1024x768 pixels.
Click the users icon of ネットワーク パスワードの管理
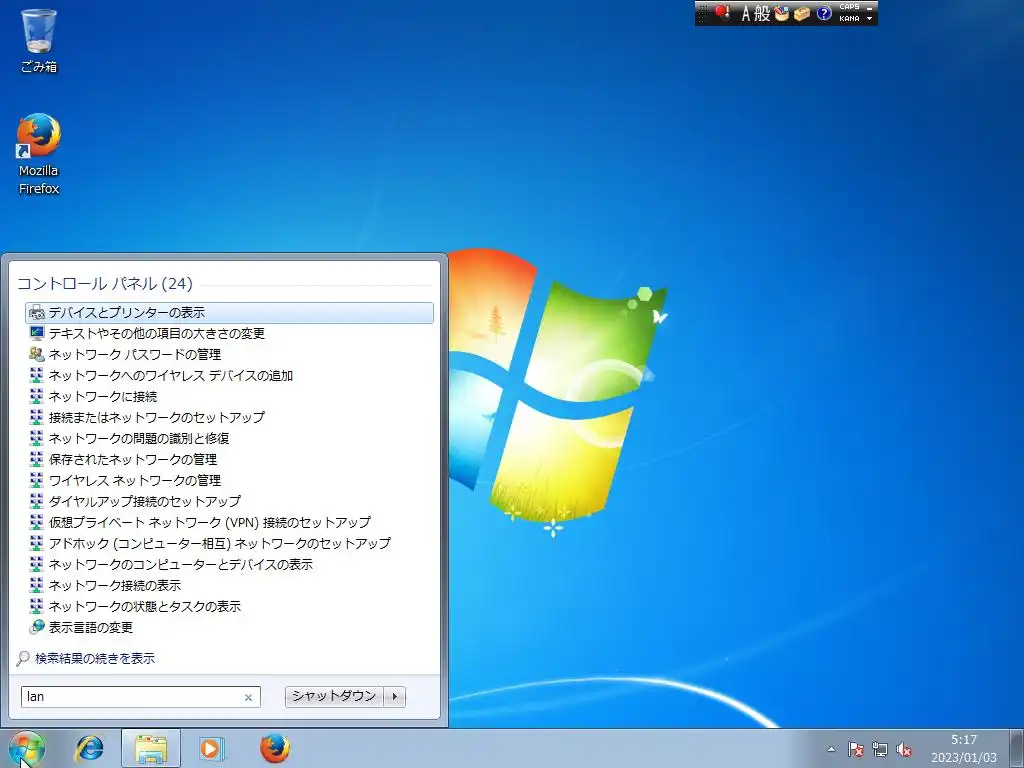37,355
